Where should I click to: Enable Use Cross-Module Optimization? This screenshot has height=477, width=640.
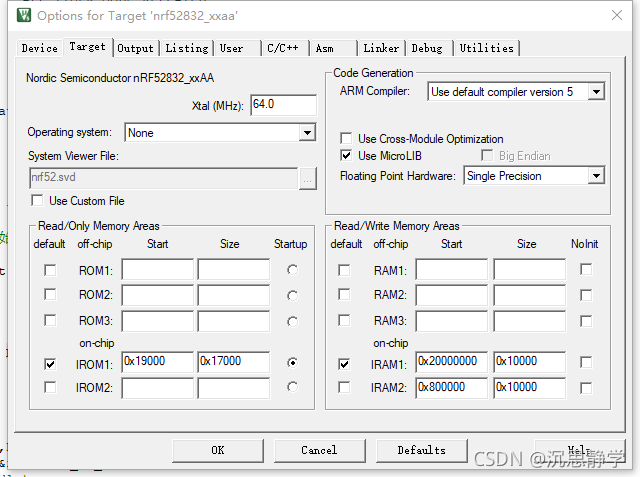[x=346, y=138]
